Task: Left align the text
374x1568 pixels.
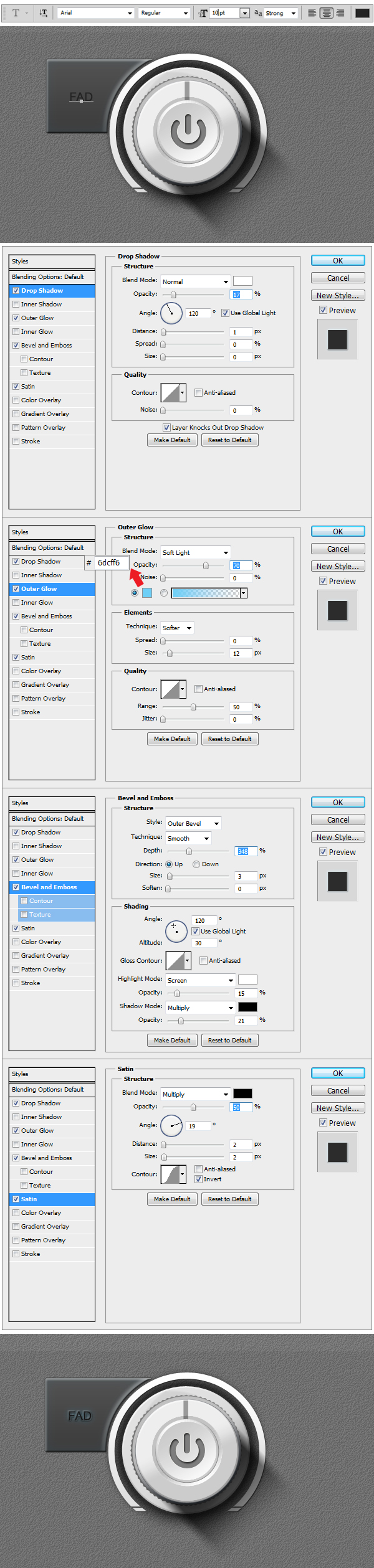Action: point(312,12)
